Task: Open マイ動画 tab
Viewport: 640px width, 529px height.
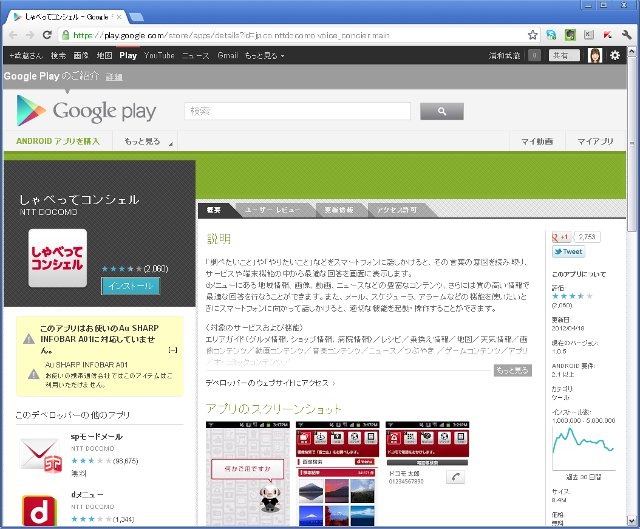Action: pos(537,142)
